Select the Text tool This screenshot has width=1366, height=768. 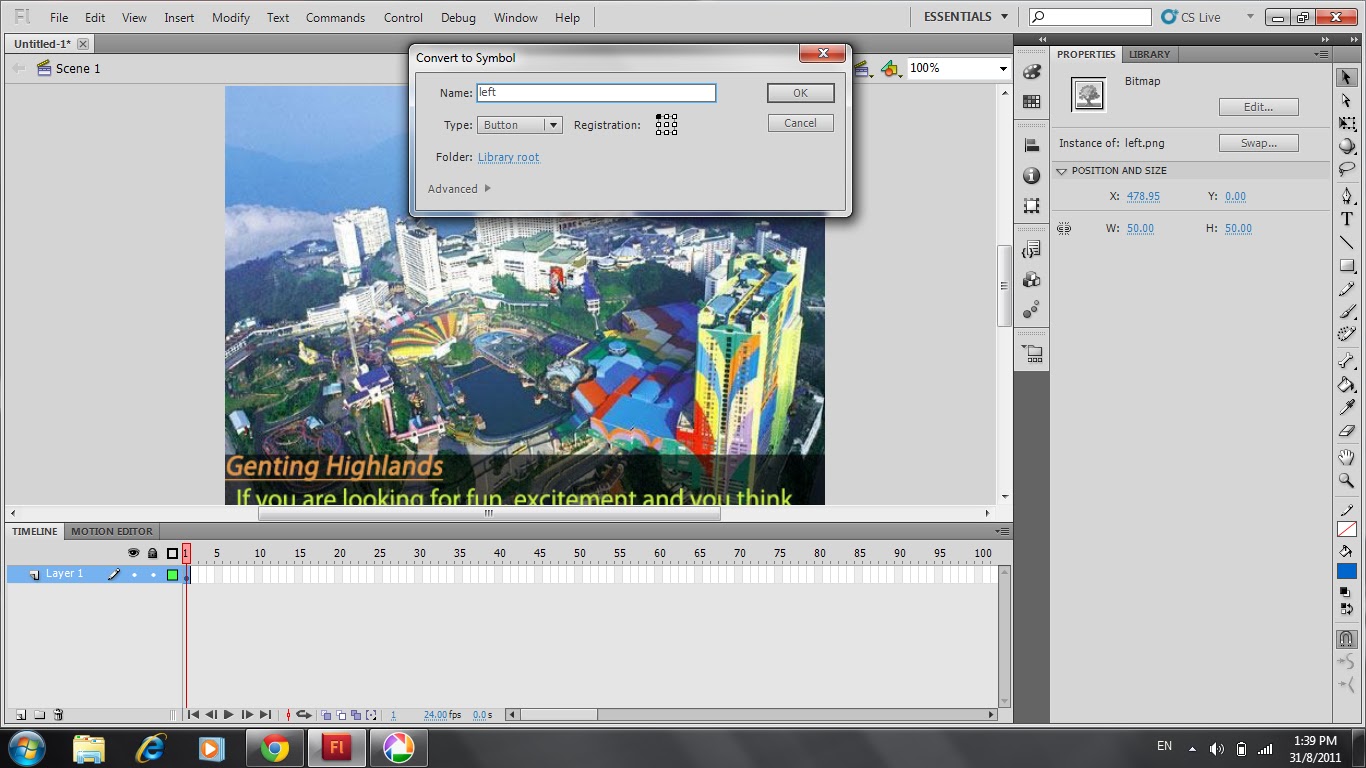(1347, 219)
